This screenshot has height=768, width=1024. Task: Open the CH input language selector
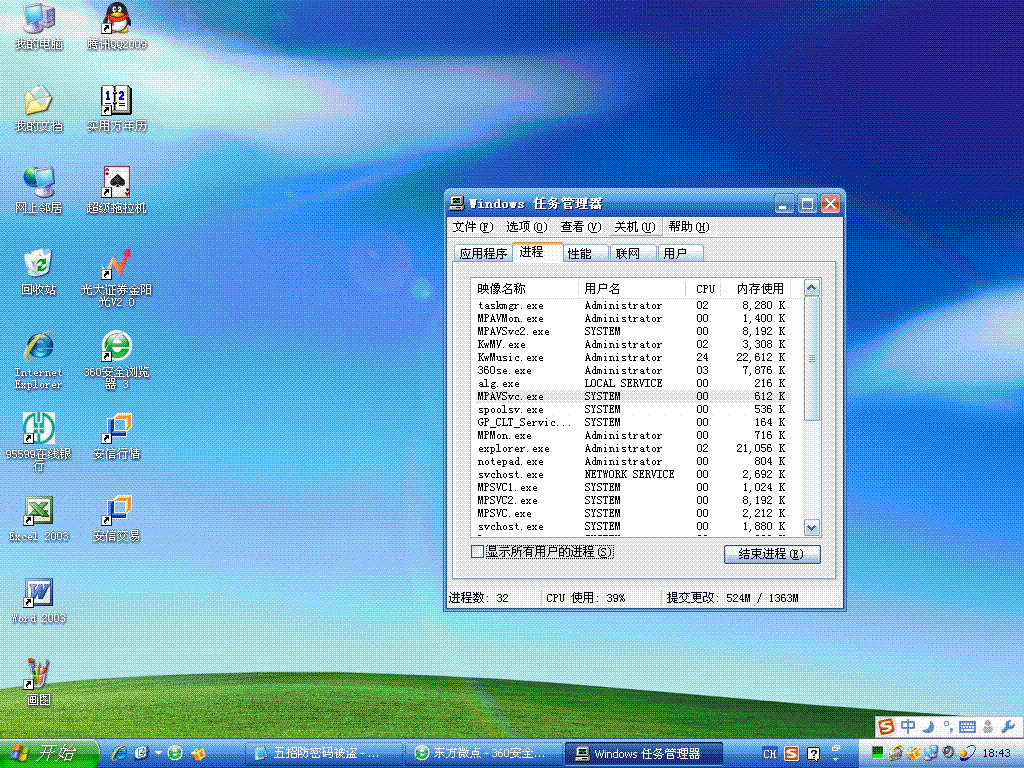click(x=770, y=754)
